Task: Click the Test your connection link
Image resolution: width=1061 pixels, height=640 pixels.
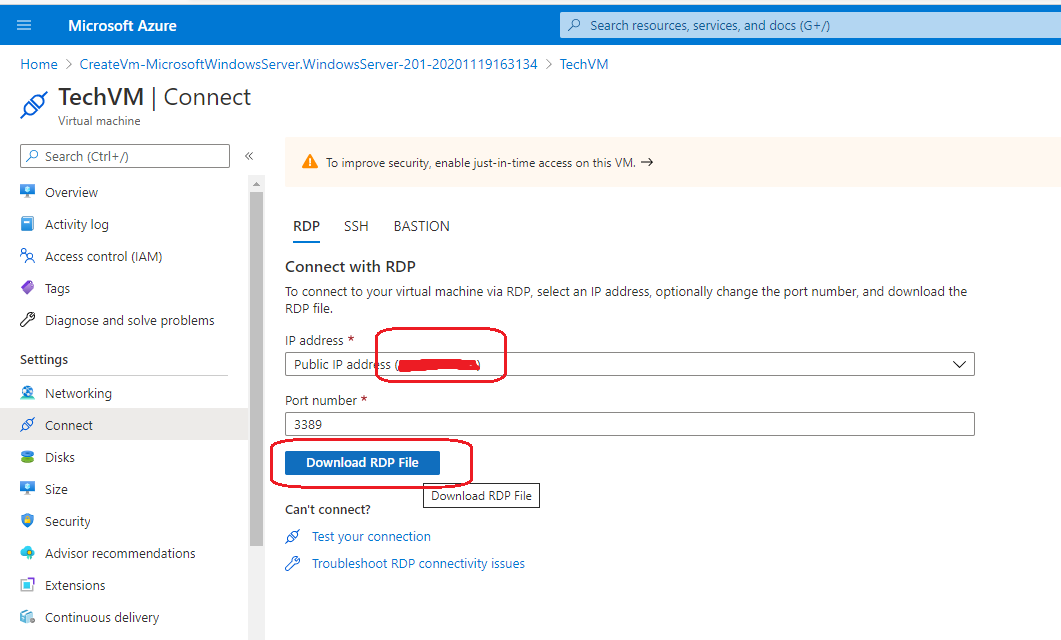Action: (x=371, y=536)
